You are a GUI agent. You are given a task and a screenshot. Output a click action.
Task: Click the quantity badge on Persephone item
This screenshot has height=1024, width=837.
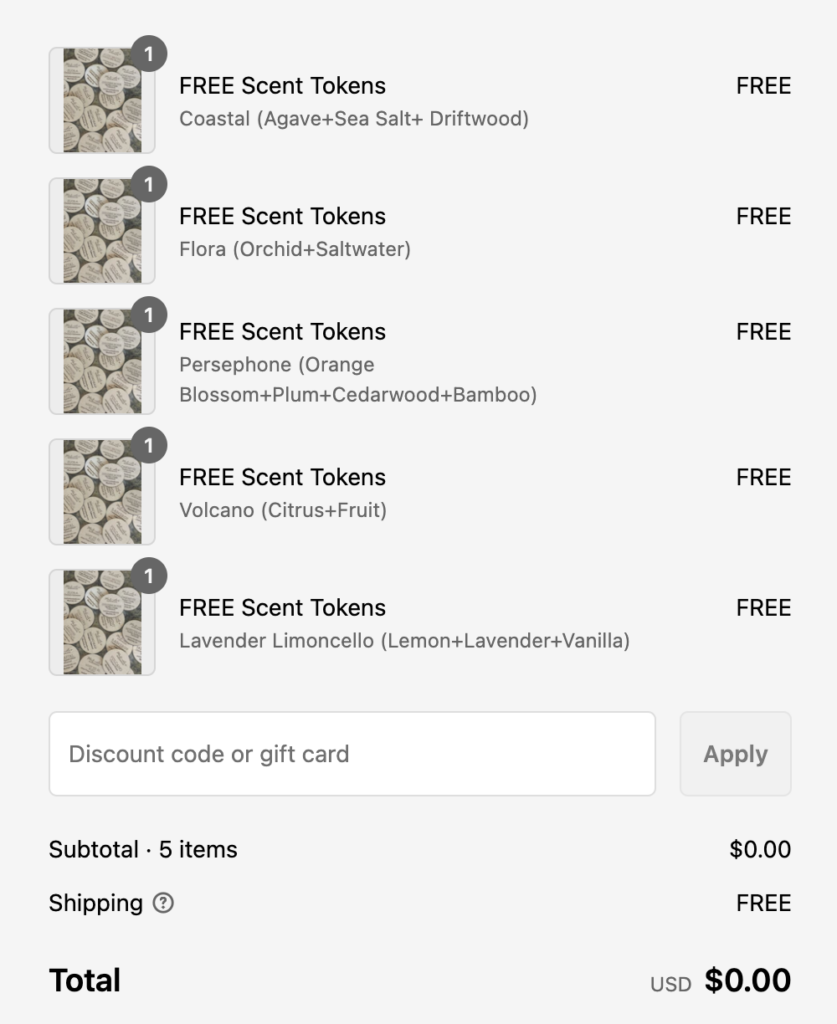click(149, 315)
